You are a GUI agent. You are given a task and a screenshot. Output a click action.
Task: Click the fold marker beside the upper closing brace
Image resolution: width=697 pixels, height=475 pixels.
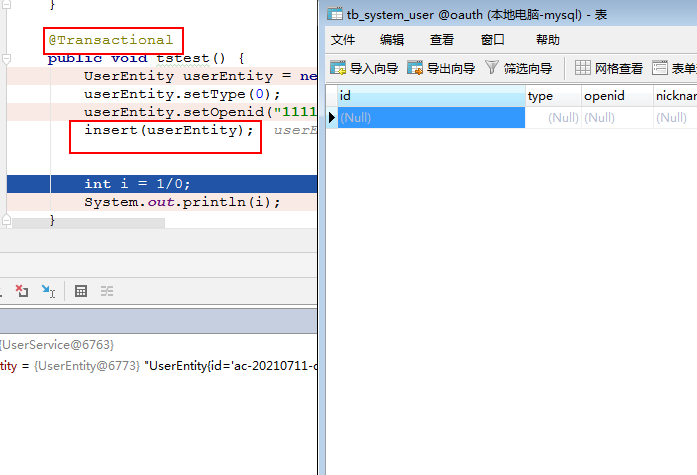coord(6,4)
